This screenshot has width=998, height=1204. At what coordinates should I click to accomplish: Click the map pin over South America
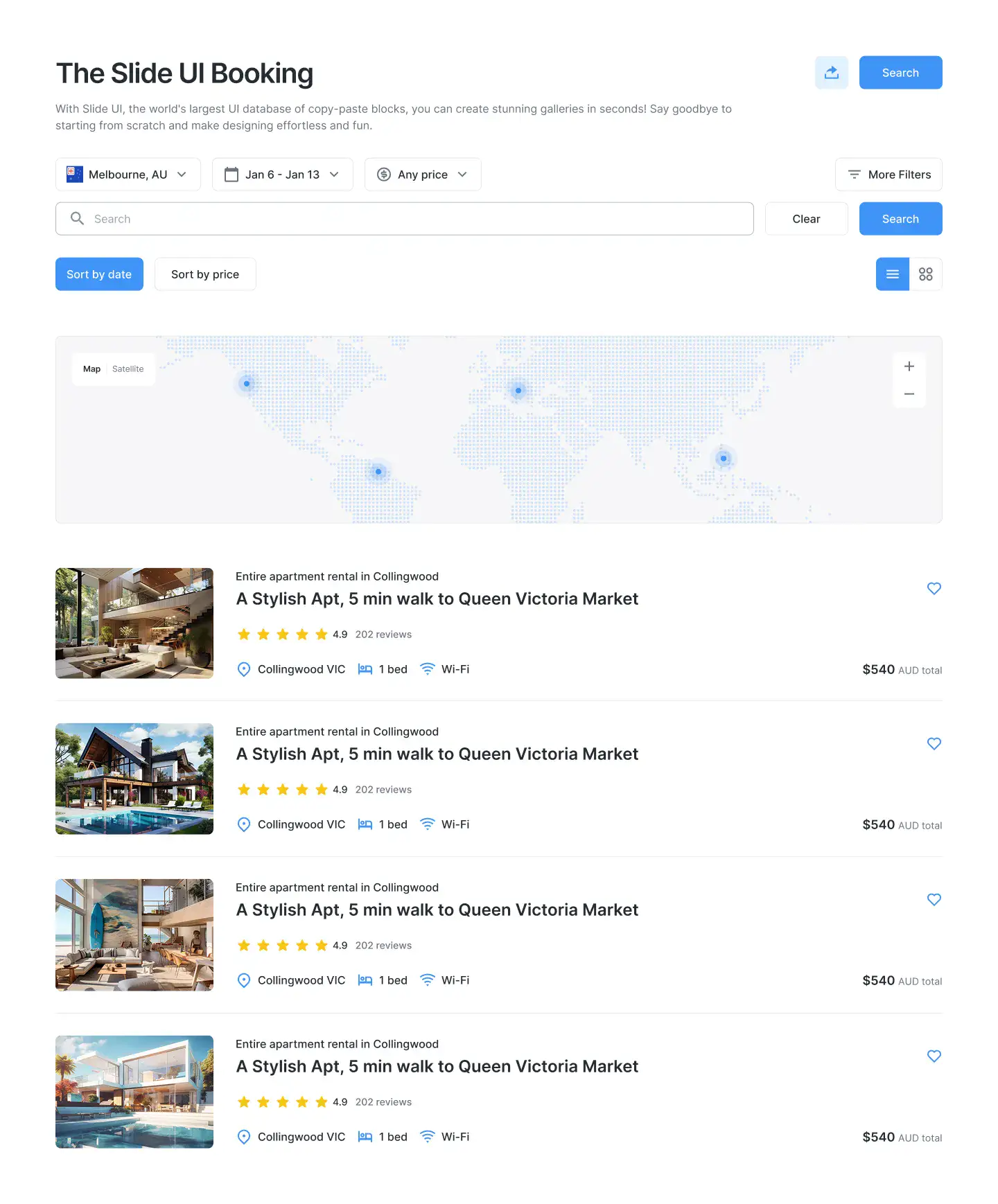click(378, 472)
